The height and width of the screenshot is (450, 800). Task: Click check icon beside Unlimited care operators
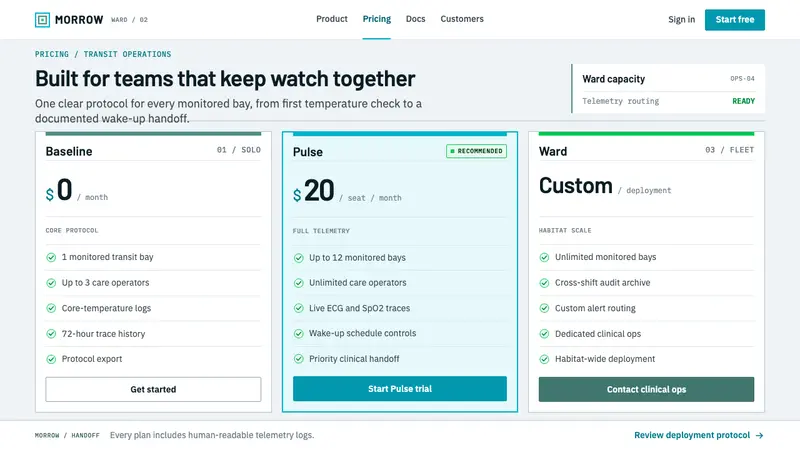click(298, 283)
